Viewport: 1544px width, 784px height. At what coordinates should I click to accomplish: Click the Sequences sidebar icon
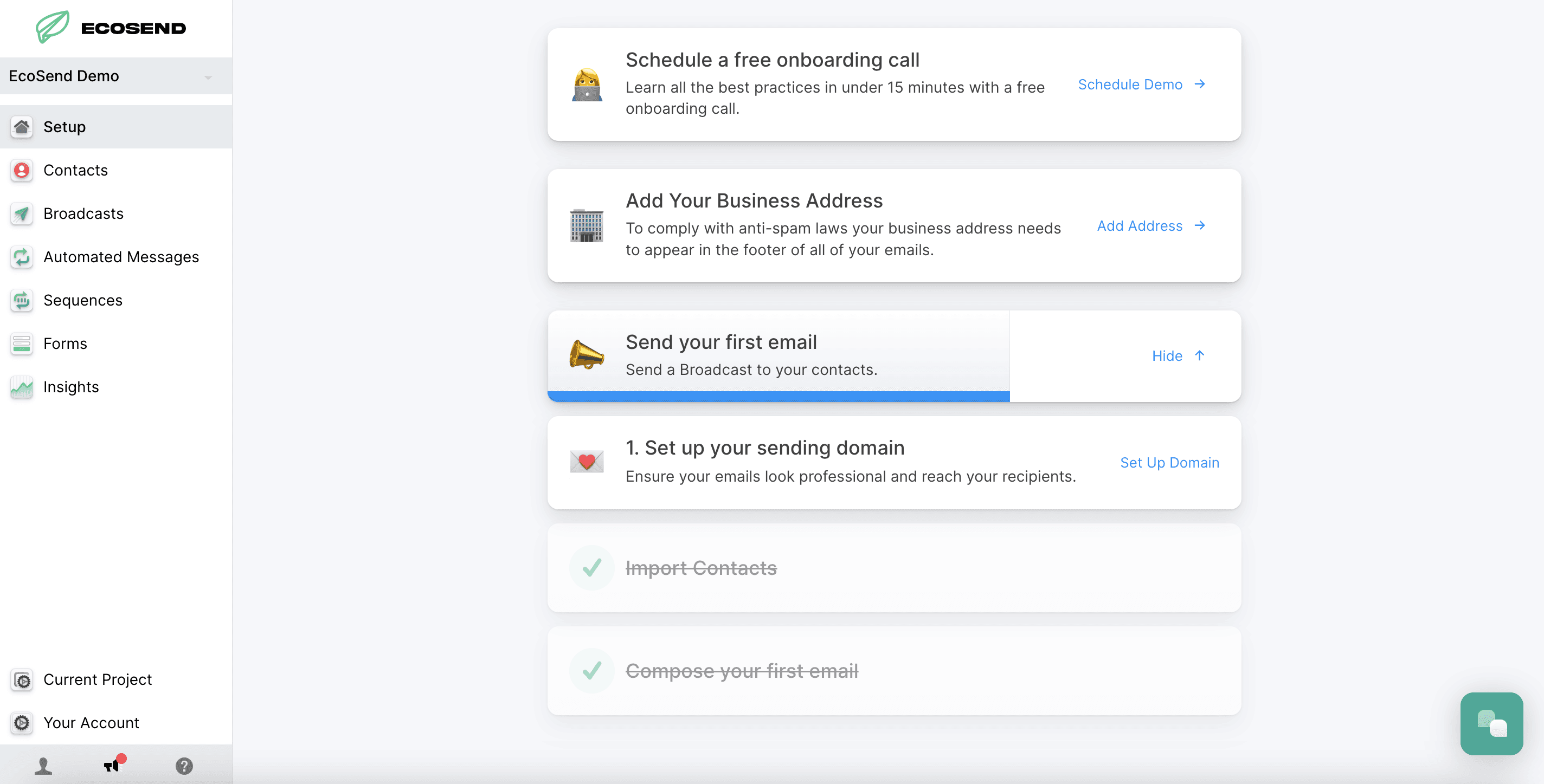point(22,300)
